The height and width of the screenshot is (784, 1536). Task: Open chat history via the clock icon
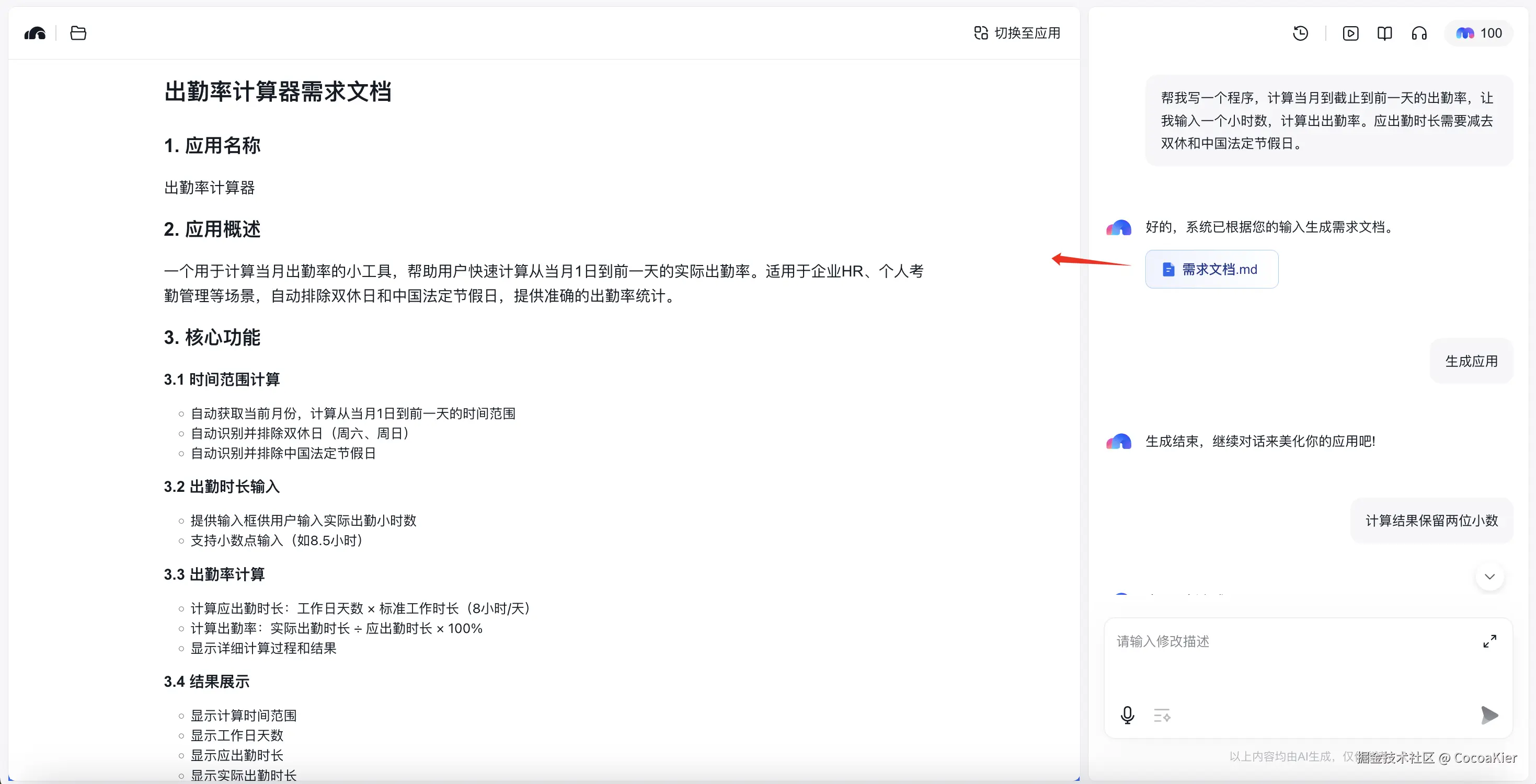click(x=1300, y=33)
